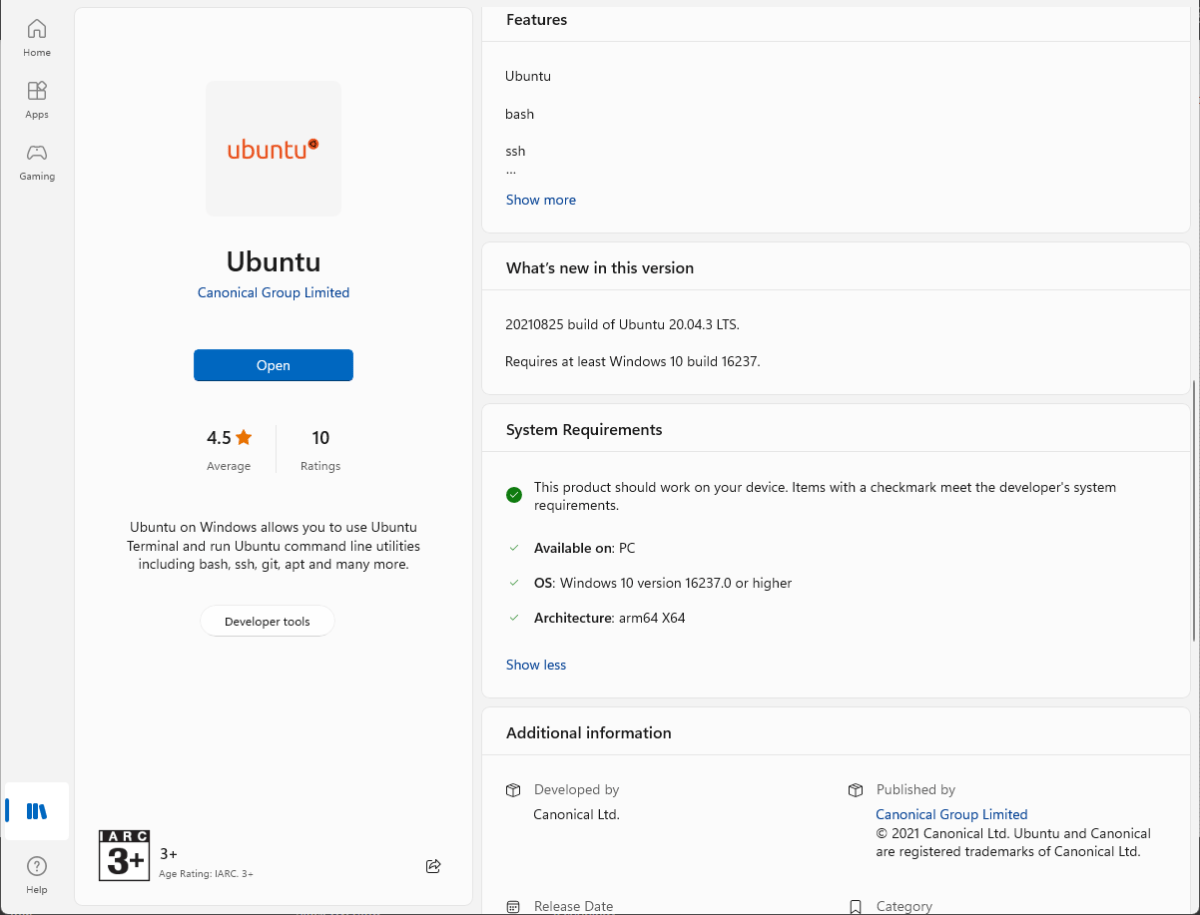The image size is (1200, 915).
Task: Open Canonical Group Limited publisher link under title
Action: click(273, 293)
